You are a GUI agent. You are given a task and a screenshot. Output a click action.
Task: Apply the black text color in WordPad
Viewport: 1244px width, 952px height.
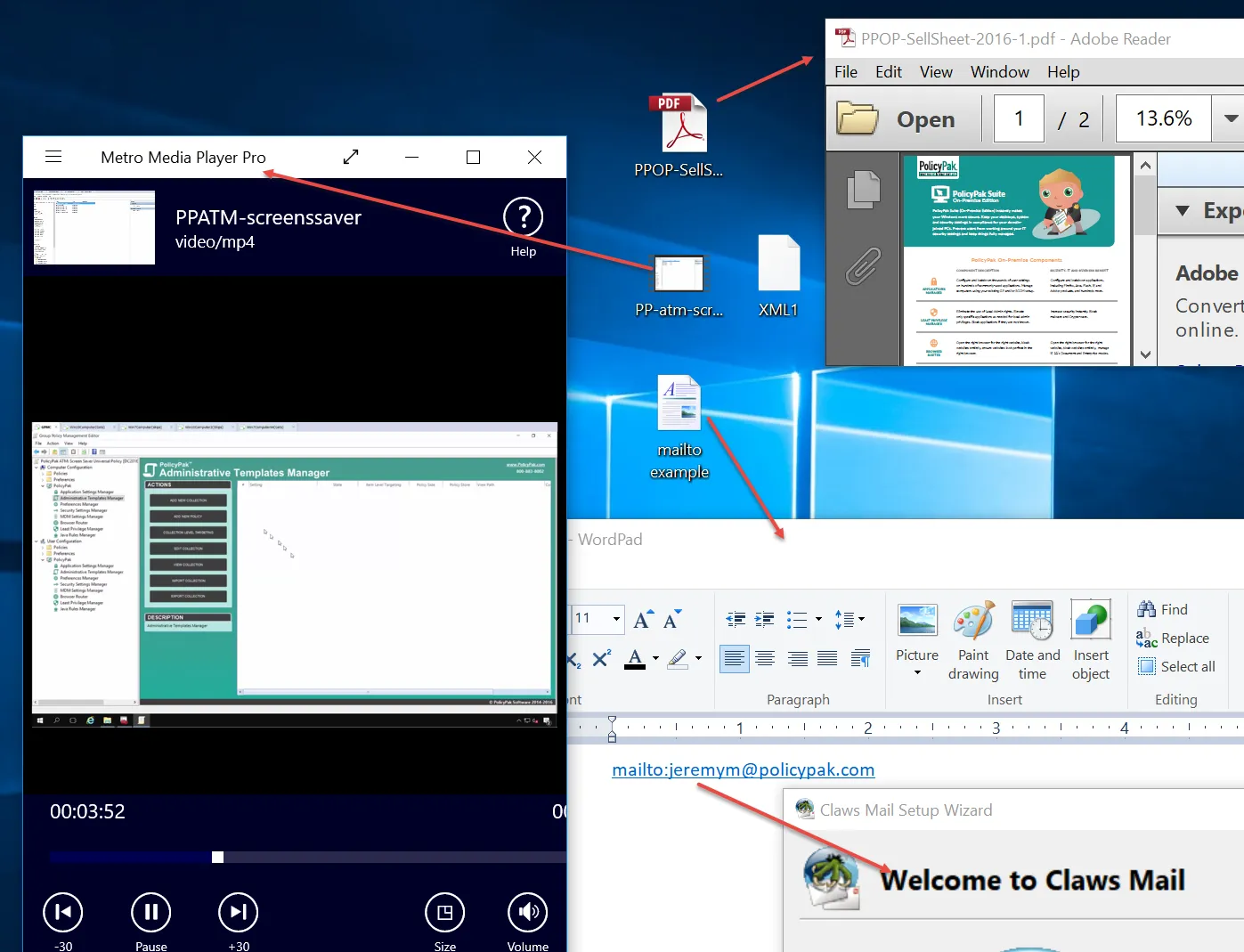(635, 658)
